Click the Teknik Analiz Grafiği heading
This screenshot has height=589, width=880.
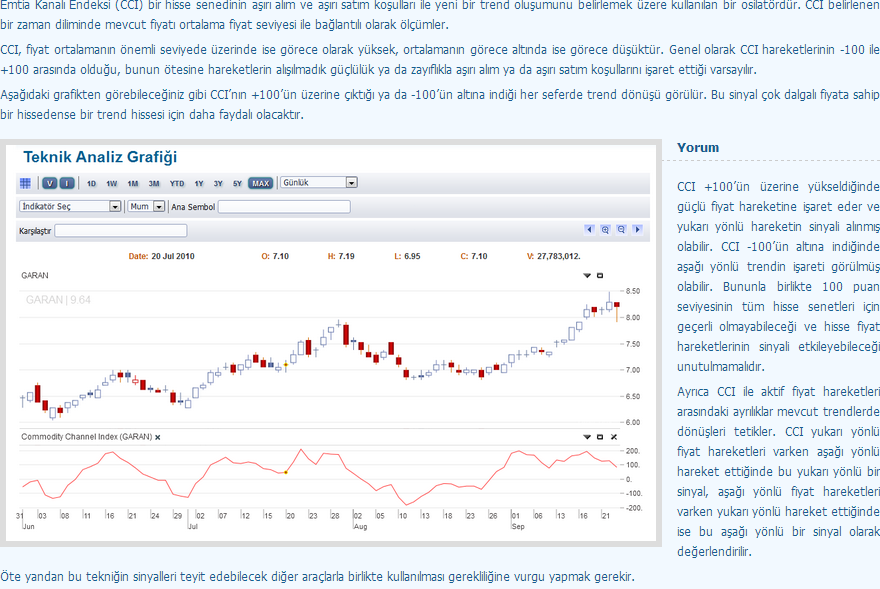pos(100,157)
